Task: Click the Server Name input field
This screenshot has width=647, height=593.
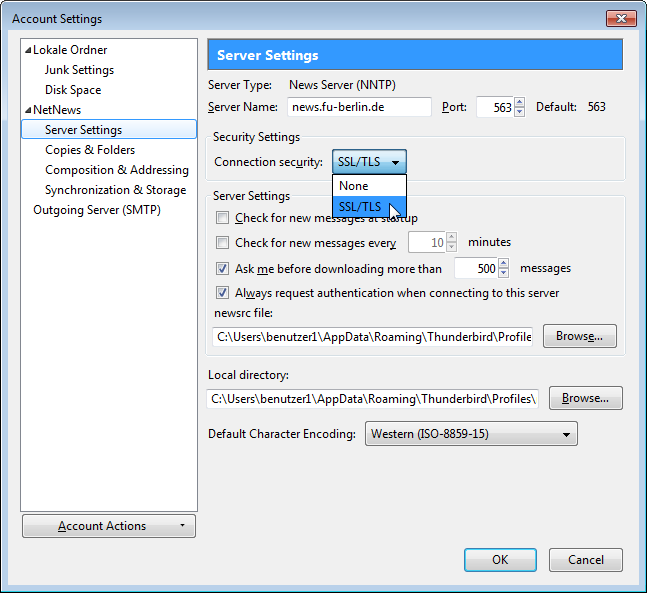Action: pos(359,107)
